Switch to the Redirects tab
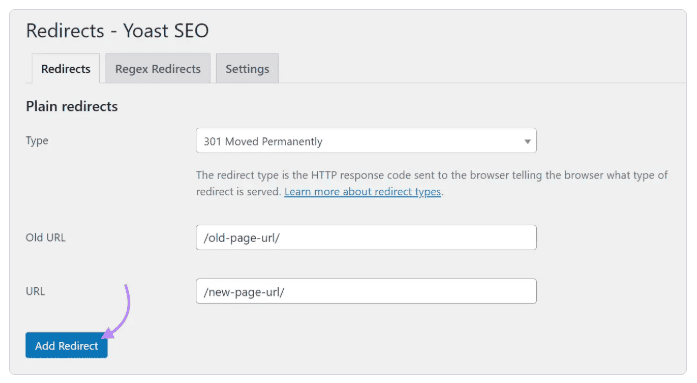Viewport: 697px width, 383px height. (66, 68)
